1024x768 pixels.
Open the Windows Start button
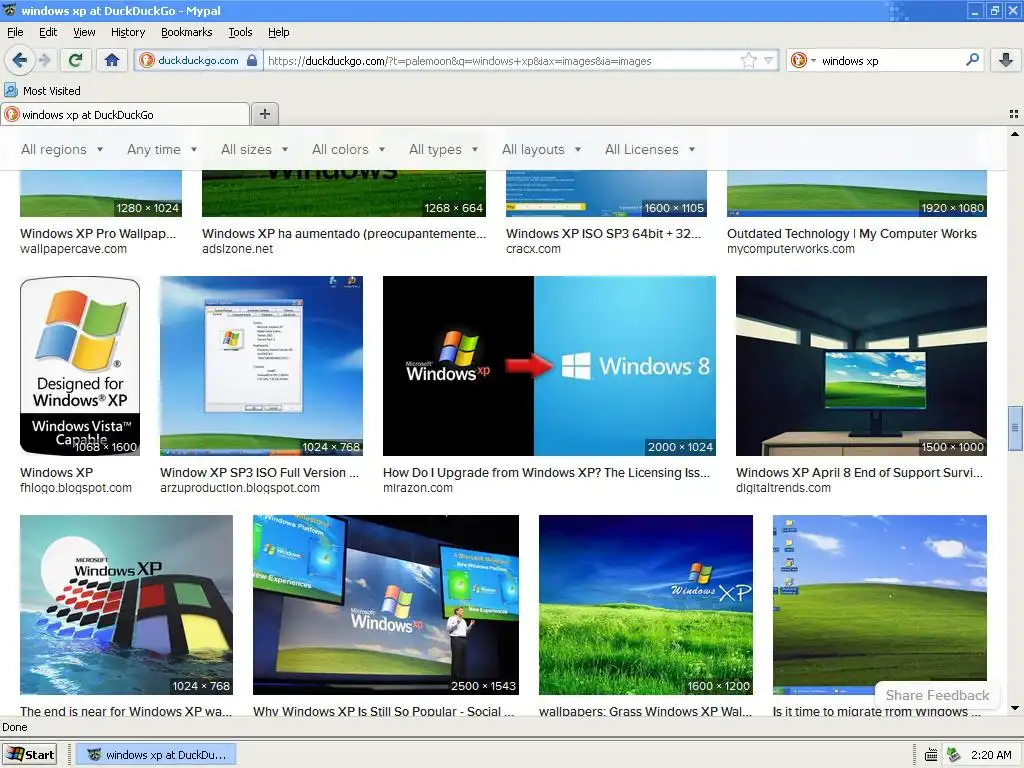pos(30,754)
